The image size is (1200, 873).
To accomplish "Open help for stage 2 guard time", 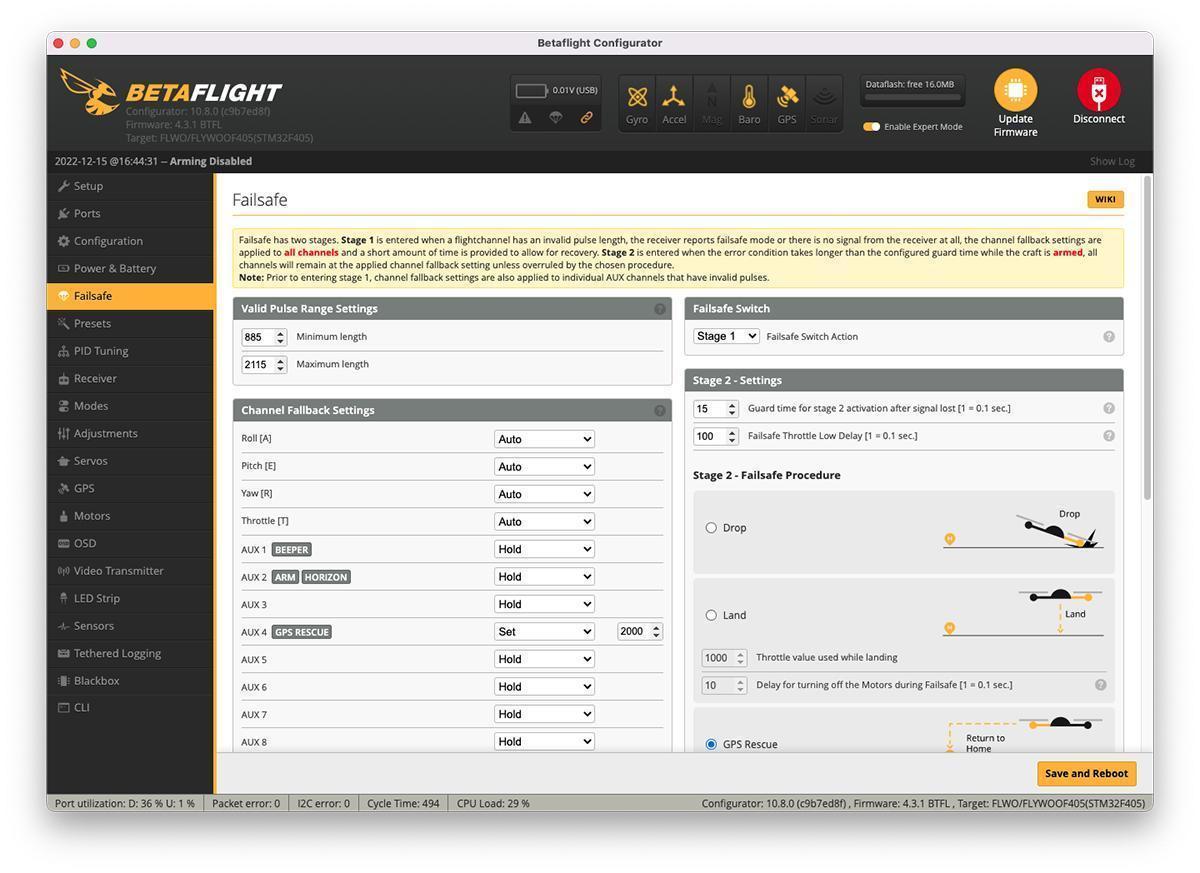I will tap(1109, 408).
